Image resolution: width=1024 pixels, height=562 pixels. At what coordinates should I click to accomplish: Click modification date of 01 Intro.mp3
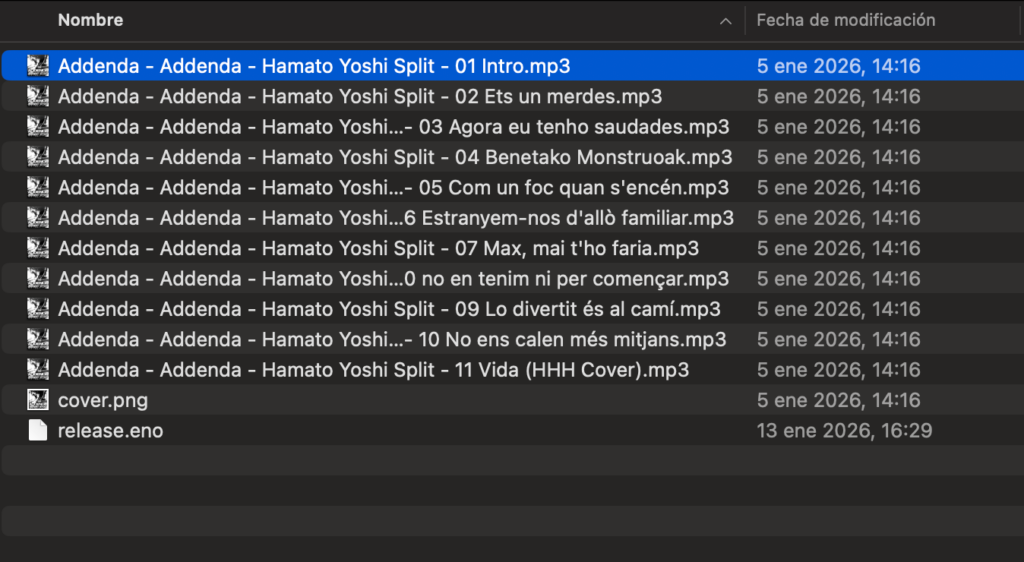click(838, 66)
